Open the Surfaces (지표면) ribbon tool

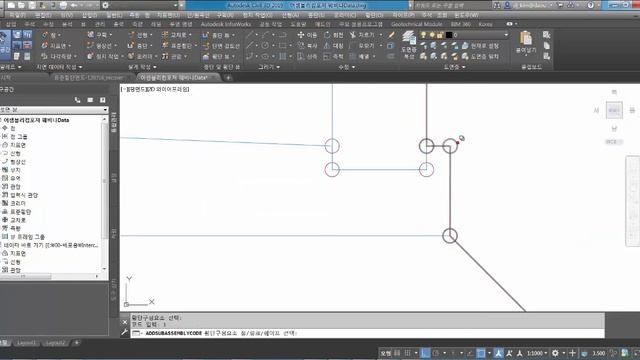pyautogui.click(x=57, y=46)
